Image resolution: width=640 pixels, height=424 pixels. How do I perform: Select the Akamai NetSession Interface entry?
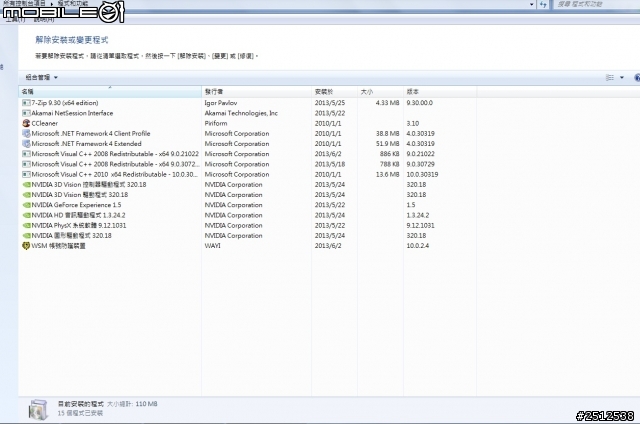[x=72, y=113]
